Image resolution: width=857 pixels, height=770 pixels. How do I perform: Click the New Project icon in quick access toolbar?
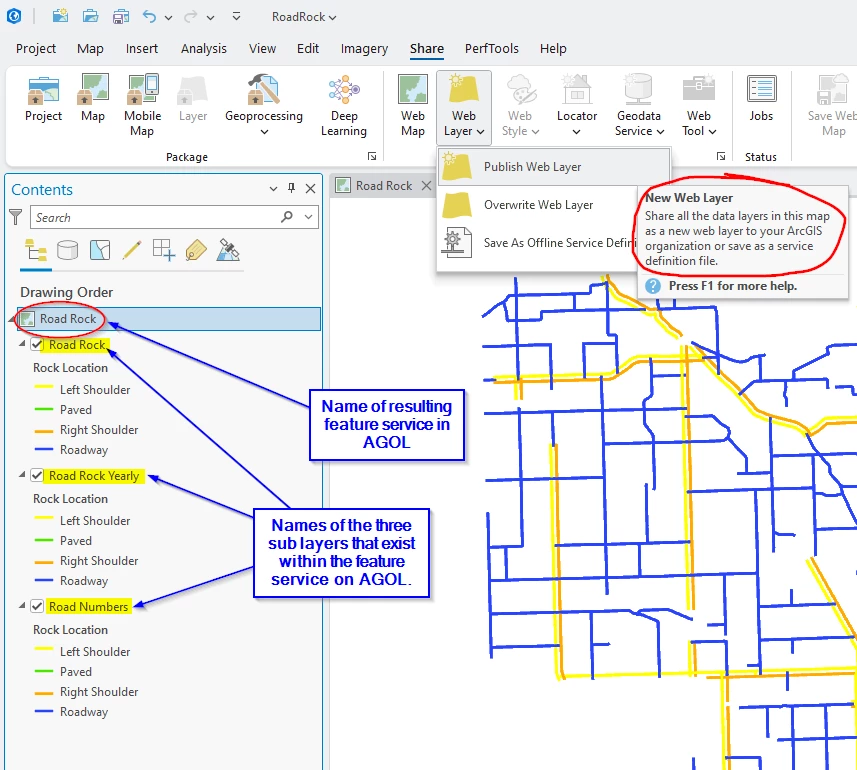60,16
